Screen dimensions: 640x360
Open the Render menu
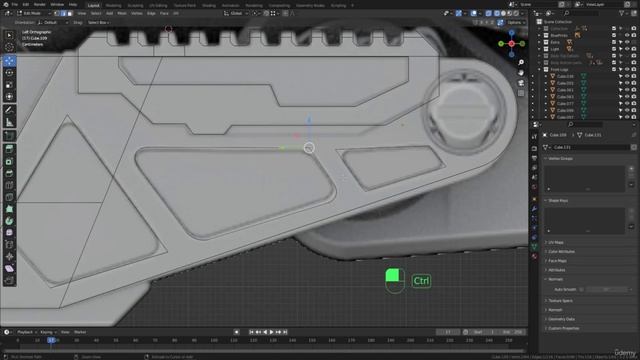40,4
